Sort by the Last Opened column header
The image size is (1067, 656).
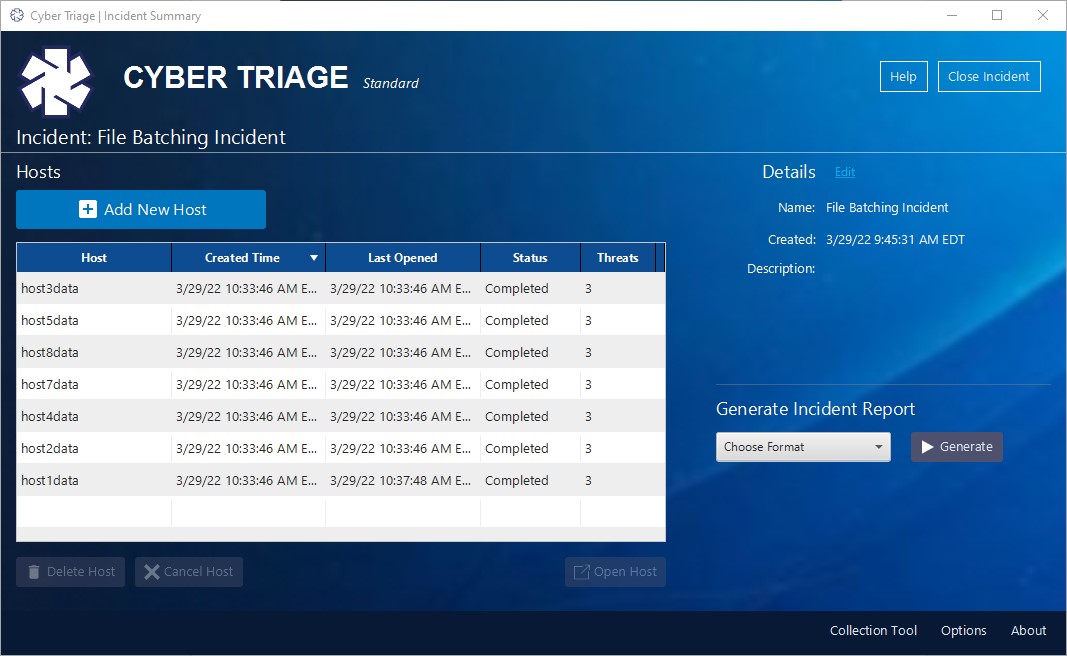(403, 258)
